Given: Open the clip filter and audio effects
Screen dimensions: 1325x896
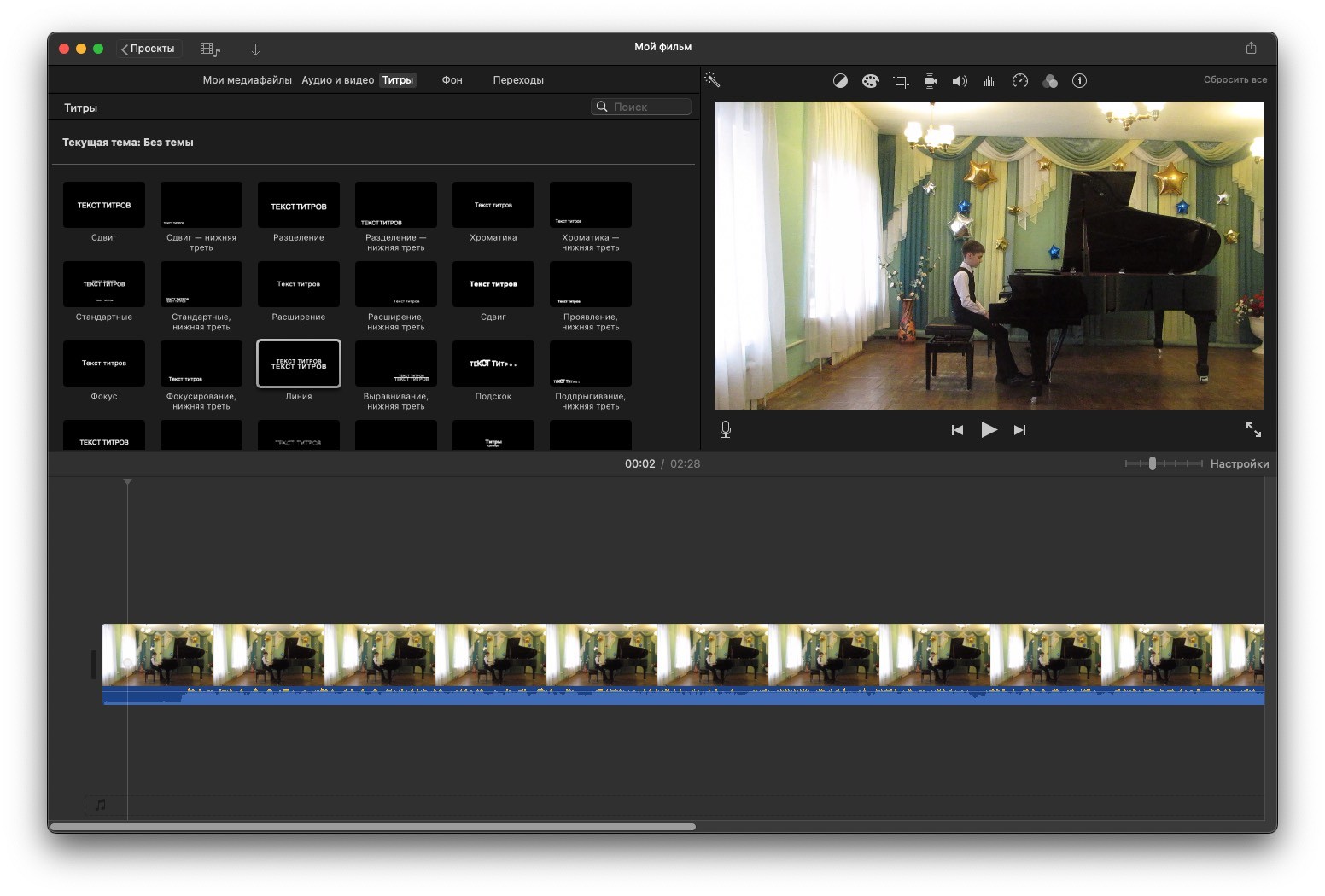Looking at the screenshot, I should [1050, 81].
